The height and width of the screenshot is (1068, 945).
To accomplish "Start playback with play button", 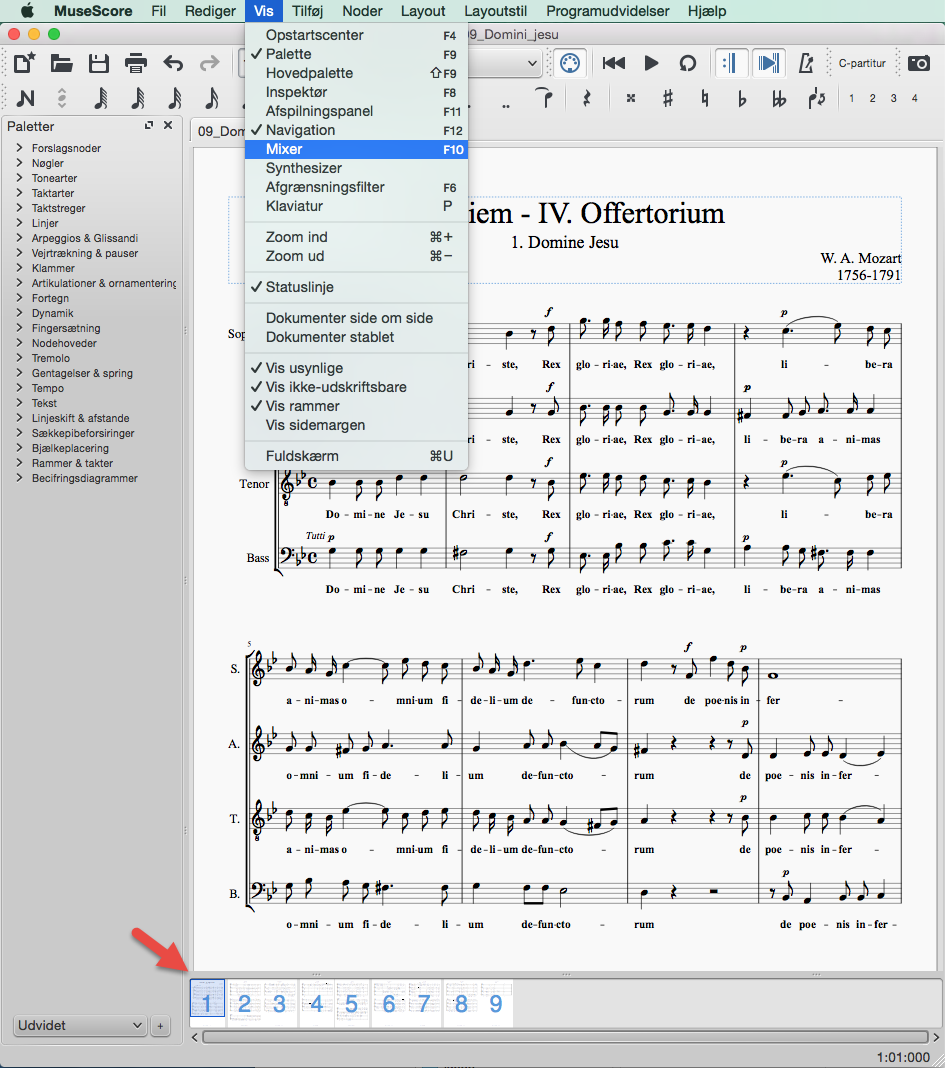I will (651, 63).
